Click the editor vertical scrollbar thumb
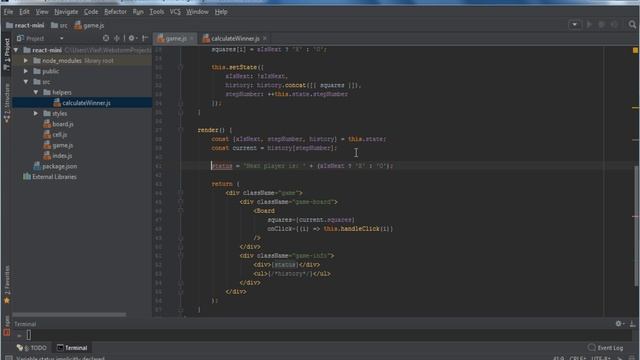Image resolution: width=640 pixels, height=360 pixels. coord(637,227)
